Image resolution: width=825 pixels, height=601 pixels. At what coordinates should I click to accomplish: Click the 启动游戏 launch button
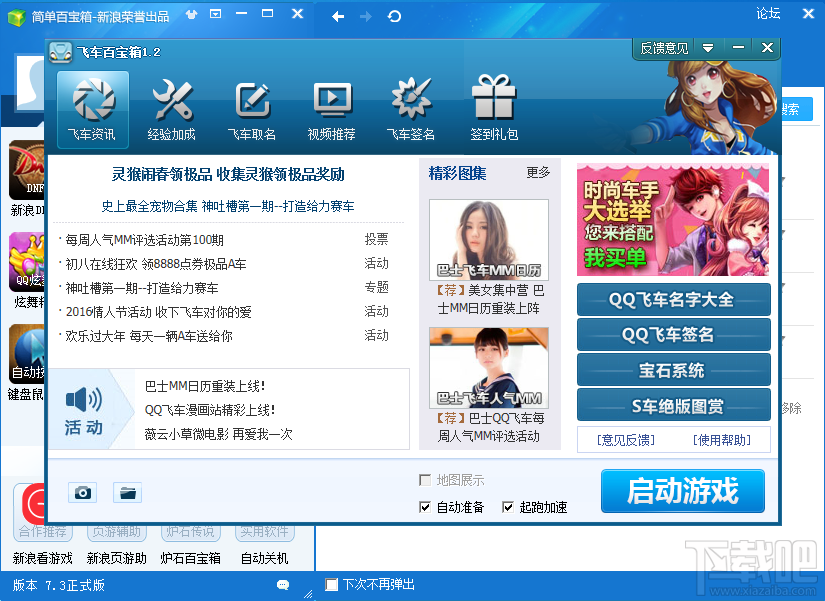683,491
